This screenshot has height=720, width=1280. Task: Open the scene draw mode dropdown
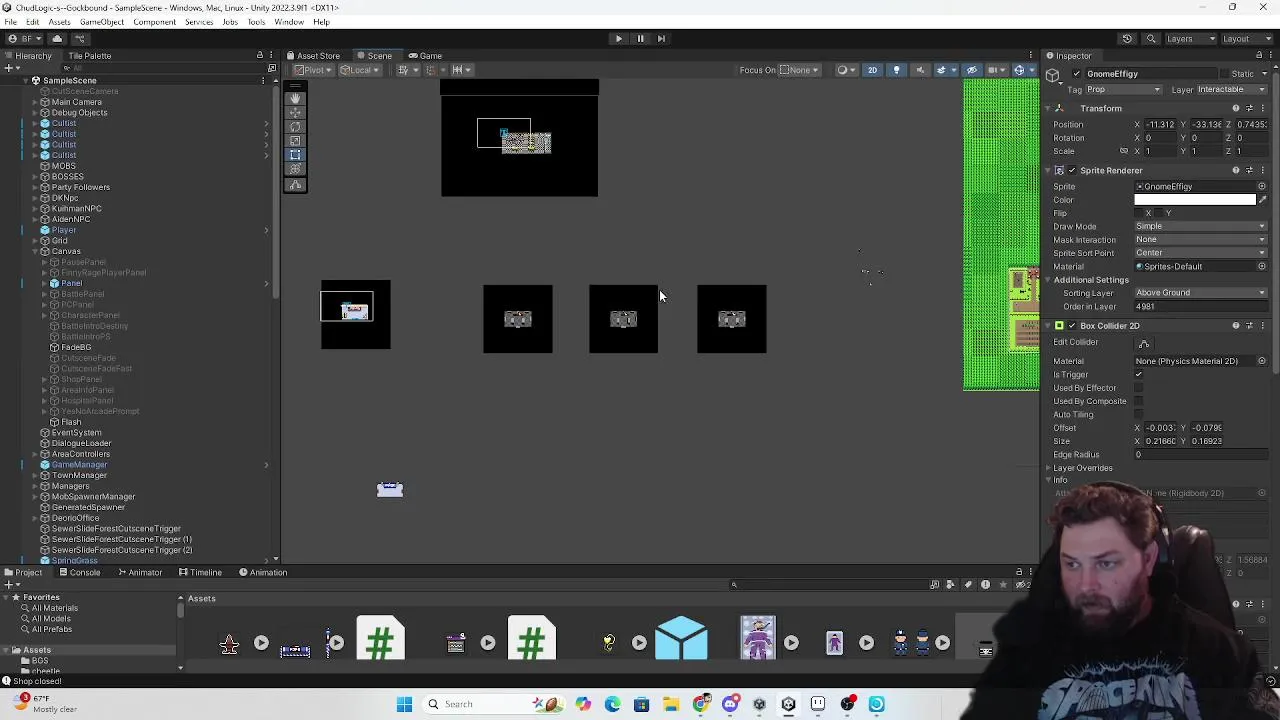[846, 70]
